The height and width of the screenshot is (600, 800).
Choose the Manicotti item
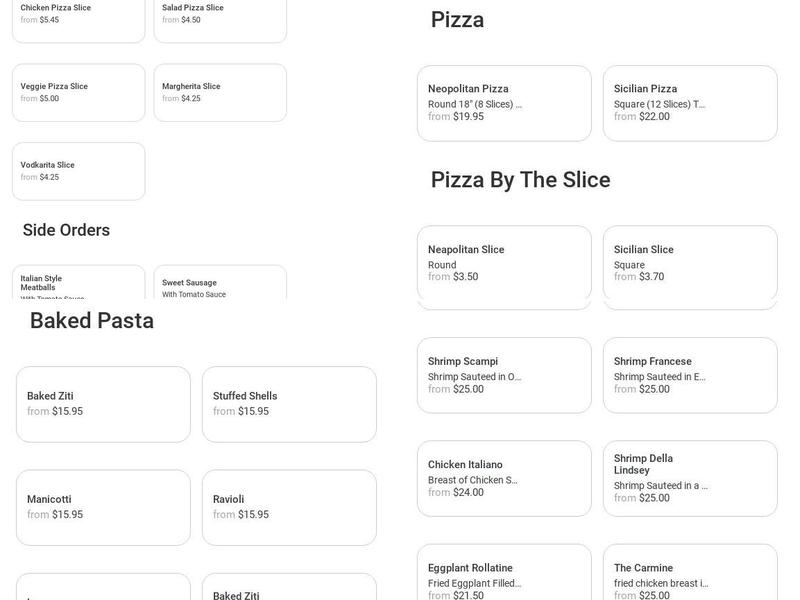click(x=103, y=508)
